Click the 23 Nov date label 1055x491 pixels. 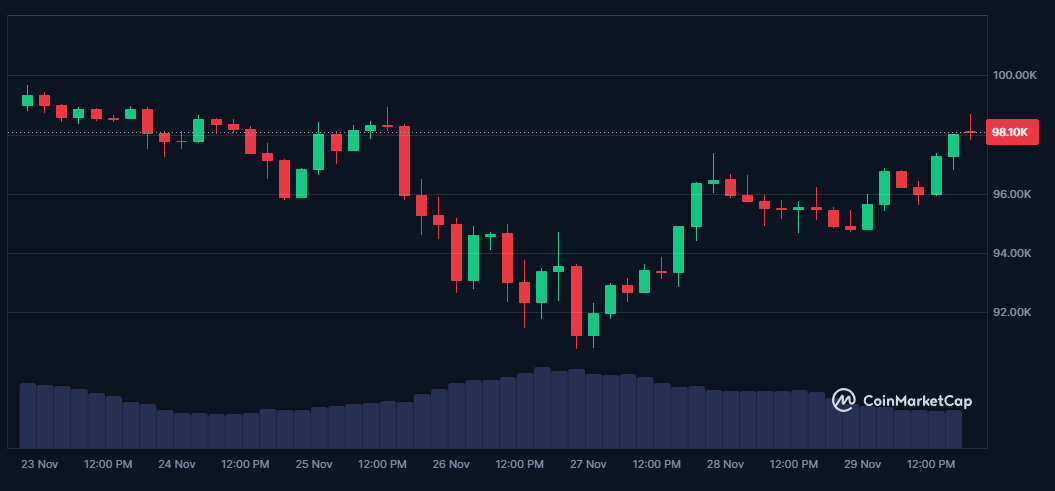40,464
